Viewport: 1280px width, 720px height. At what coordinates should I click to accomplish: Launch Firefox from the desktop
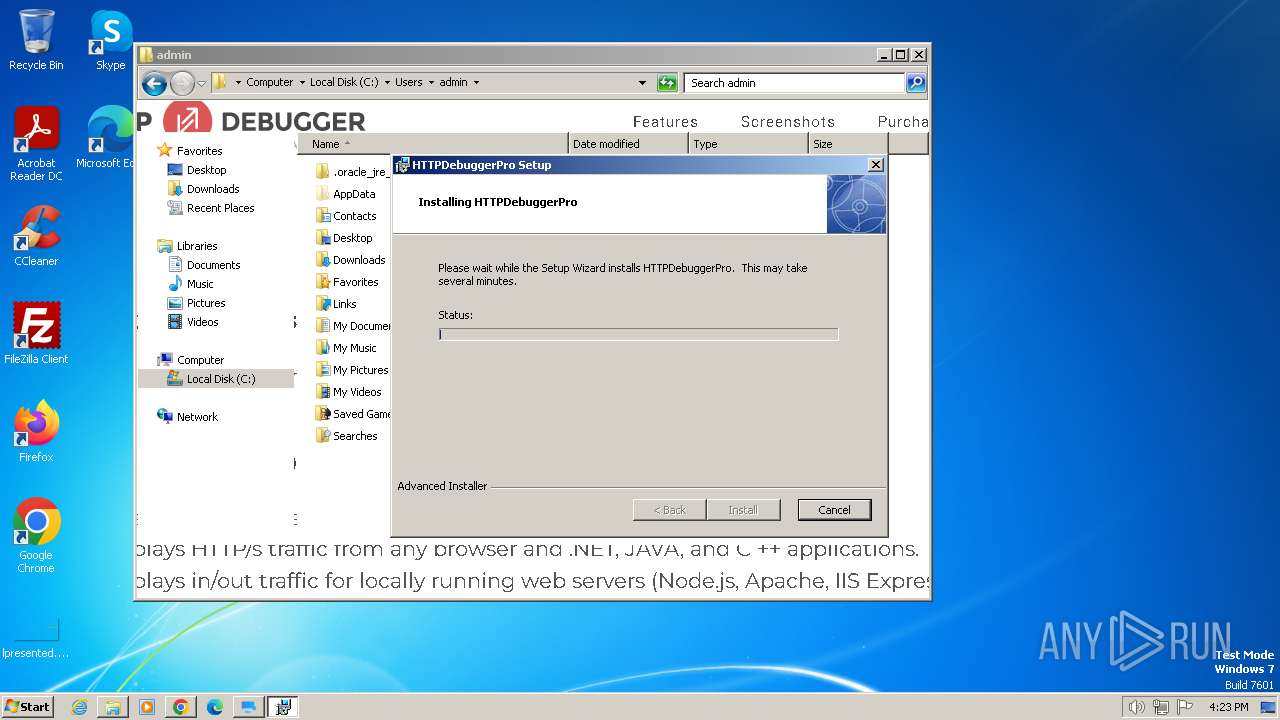[x=36, y=432]
